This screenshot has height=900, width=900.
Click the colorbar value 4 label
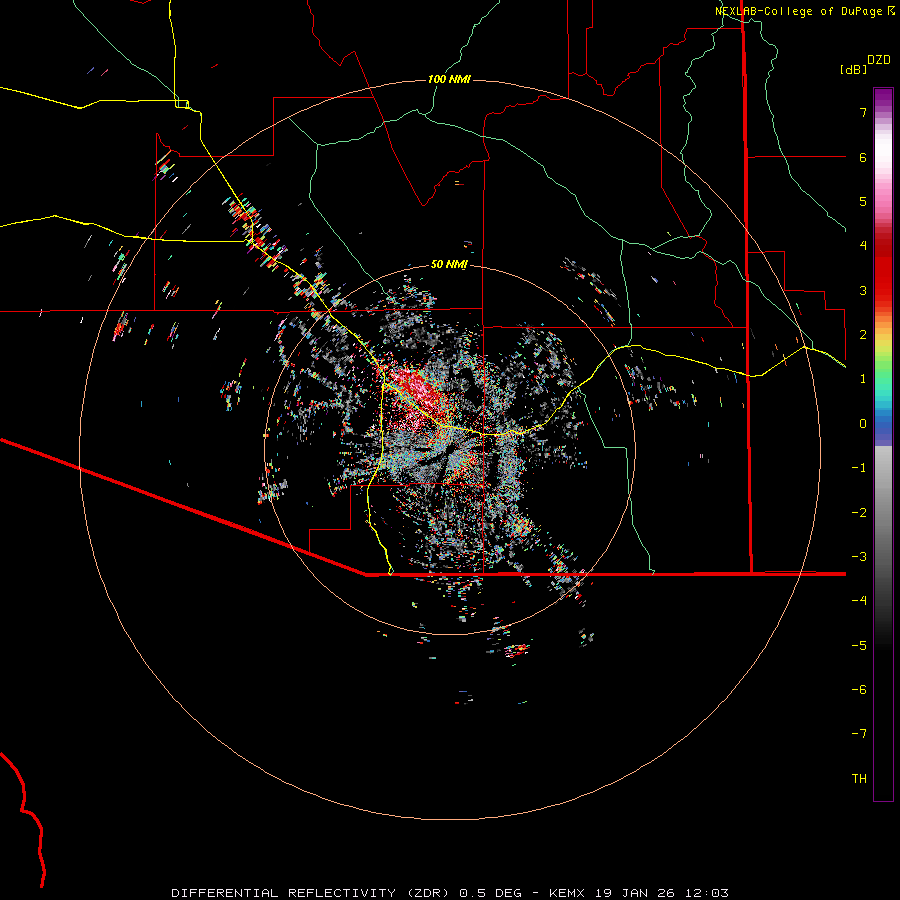(x=863, y=246)
